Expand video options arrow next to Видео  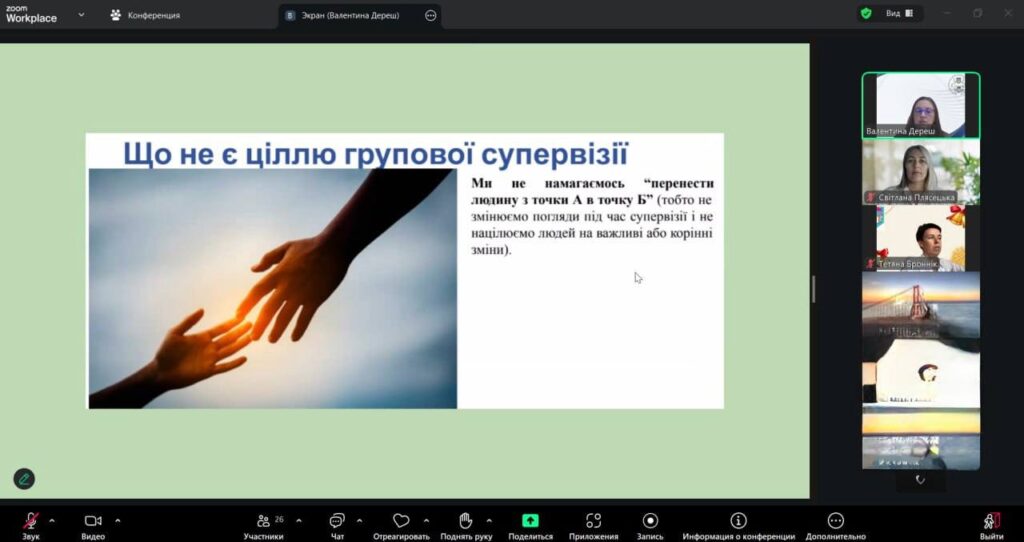[118, 520]
